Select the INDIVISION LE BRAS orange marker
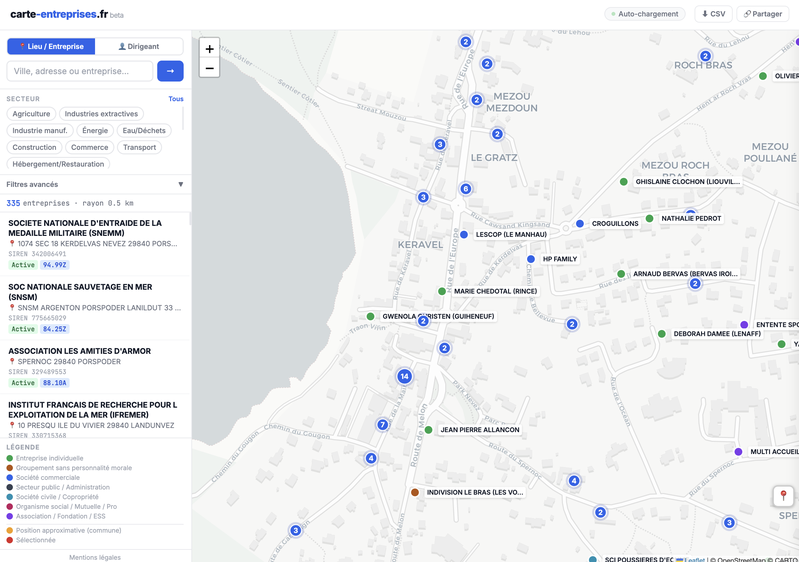 (x=415, y=492)
